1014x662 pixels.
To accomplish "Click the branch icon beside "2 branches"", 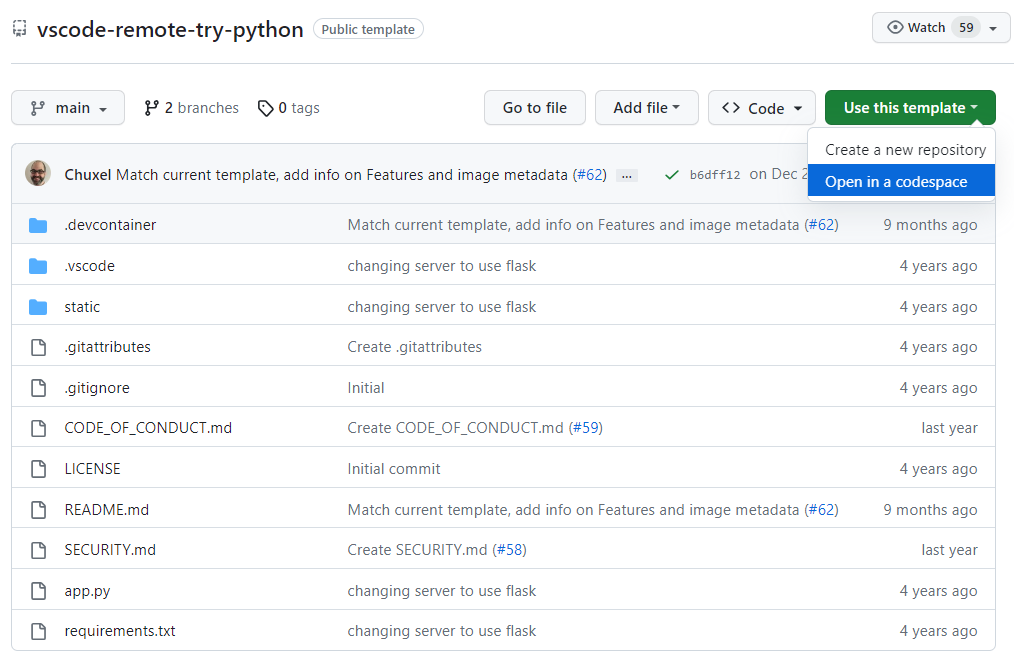I will pyautogui.click(x=152, y=107).
